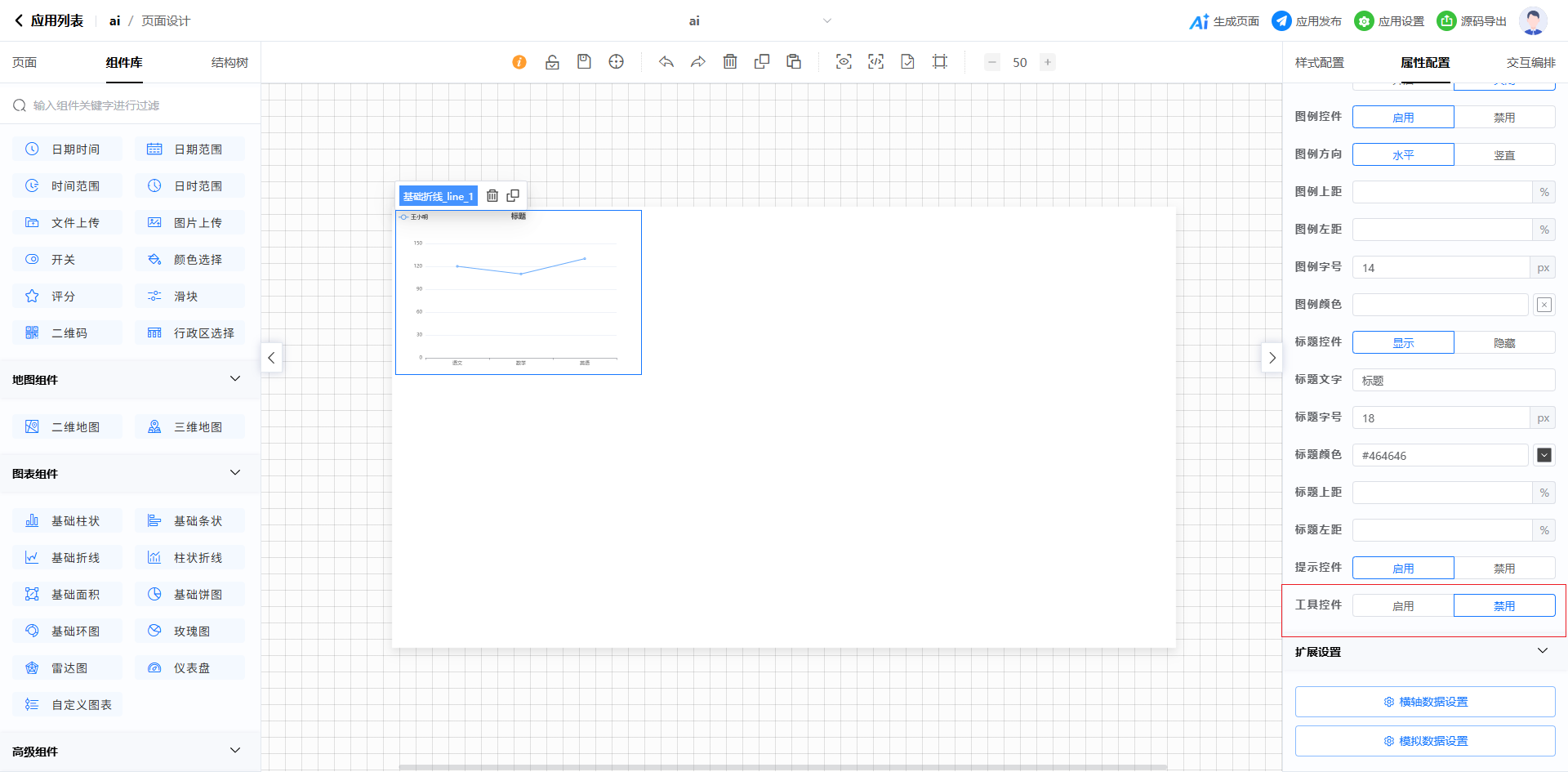Switch to the 结构树 tab

[x=229, y=63]
